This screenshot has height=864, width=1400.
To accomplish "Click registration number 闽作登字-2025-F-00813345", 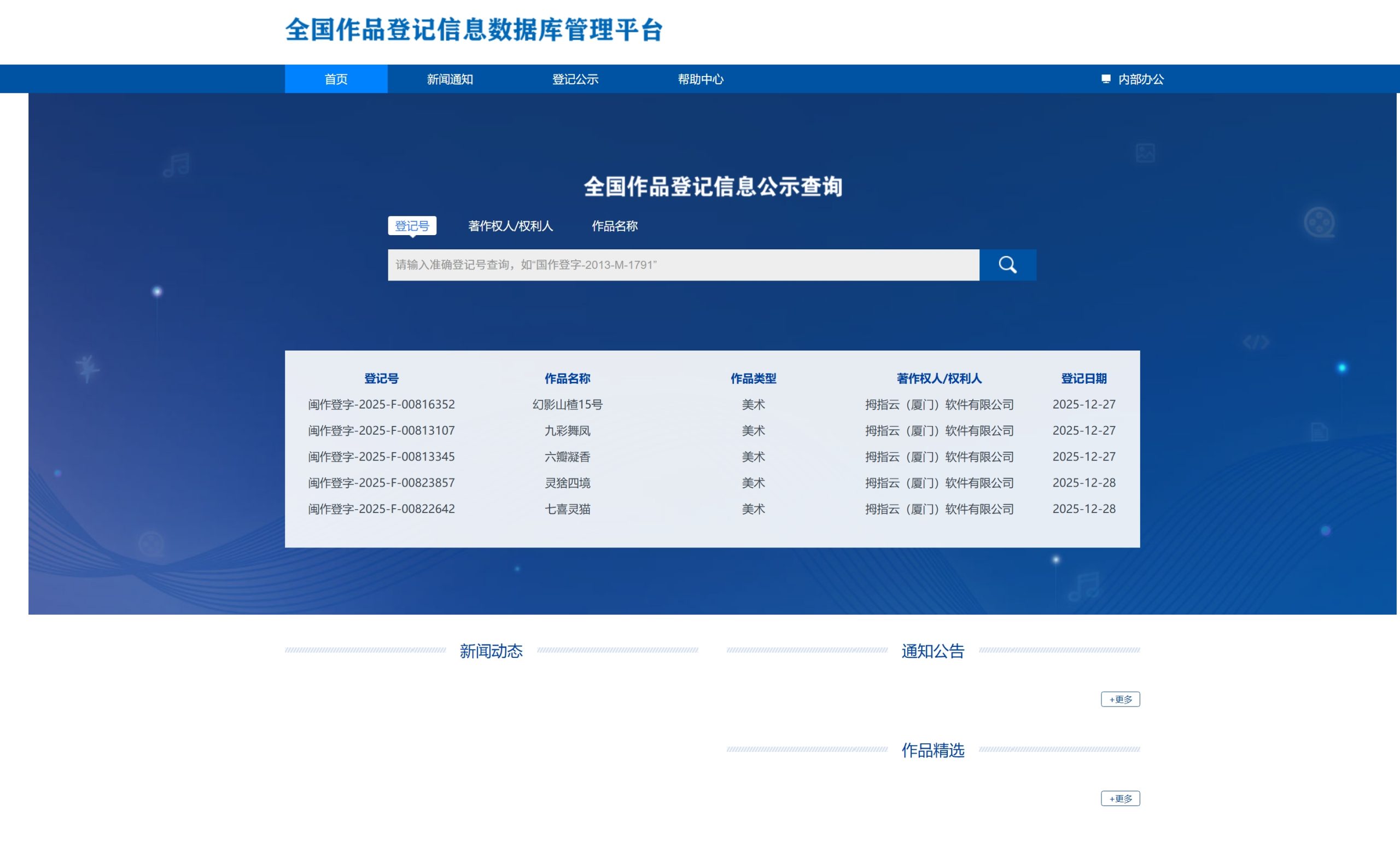I will [x=381, y=457].
